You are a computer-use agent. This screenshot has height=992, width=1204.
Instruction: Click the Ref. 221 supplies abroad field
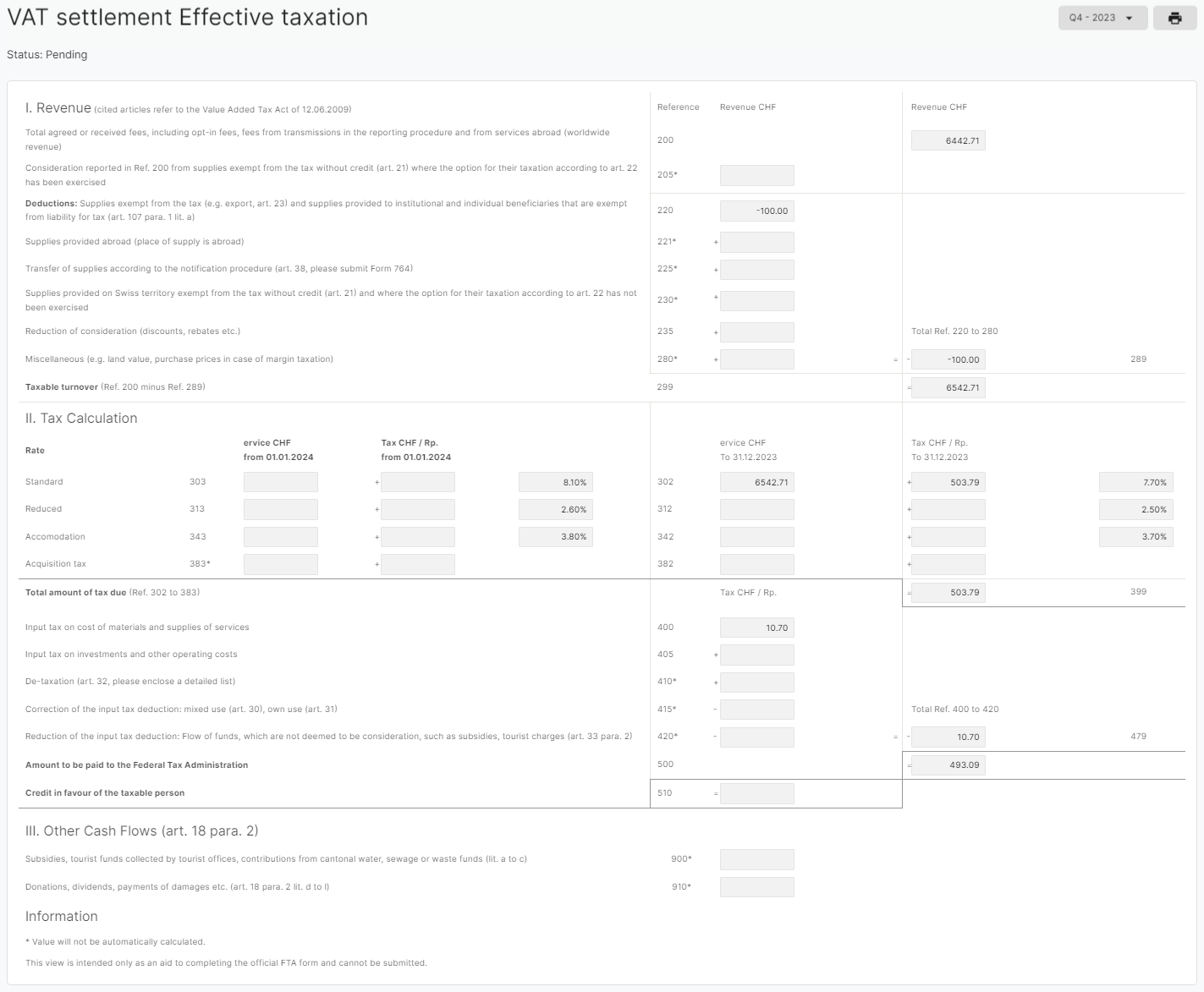point(756,242)
